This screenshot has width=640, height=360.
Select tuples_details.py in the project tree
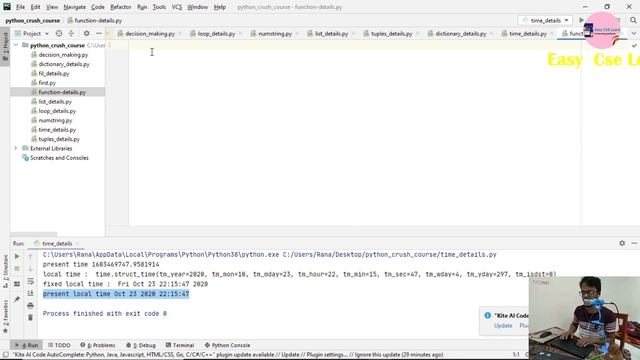[x=59, y=139]
